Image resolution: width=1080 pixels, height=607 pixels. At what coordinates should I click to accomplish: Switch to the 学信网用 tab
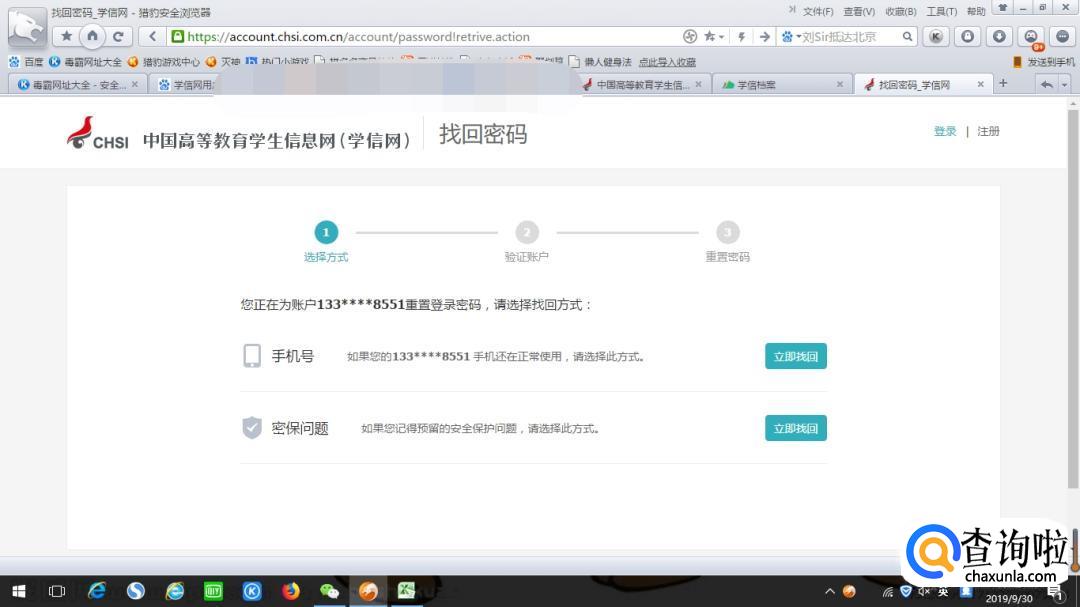[185, 84]
